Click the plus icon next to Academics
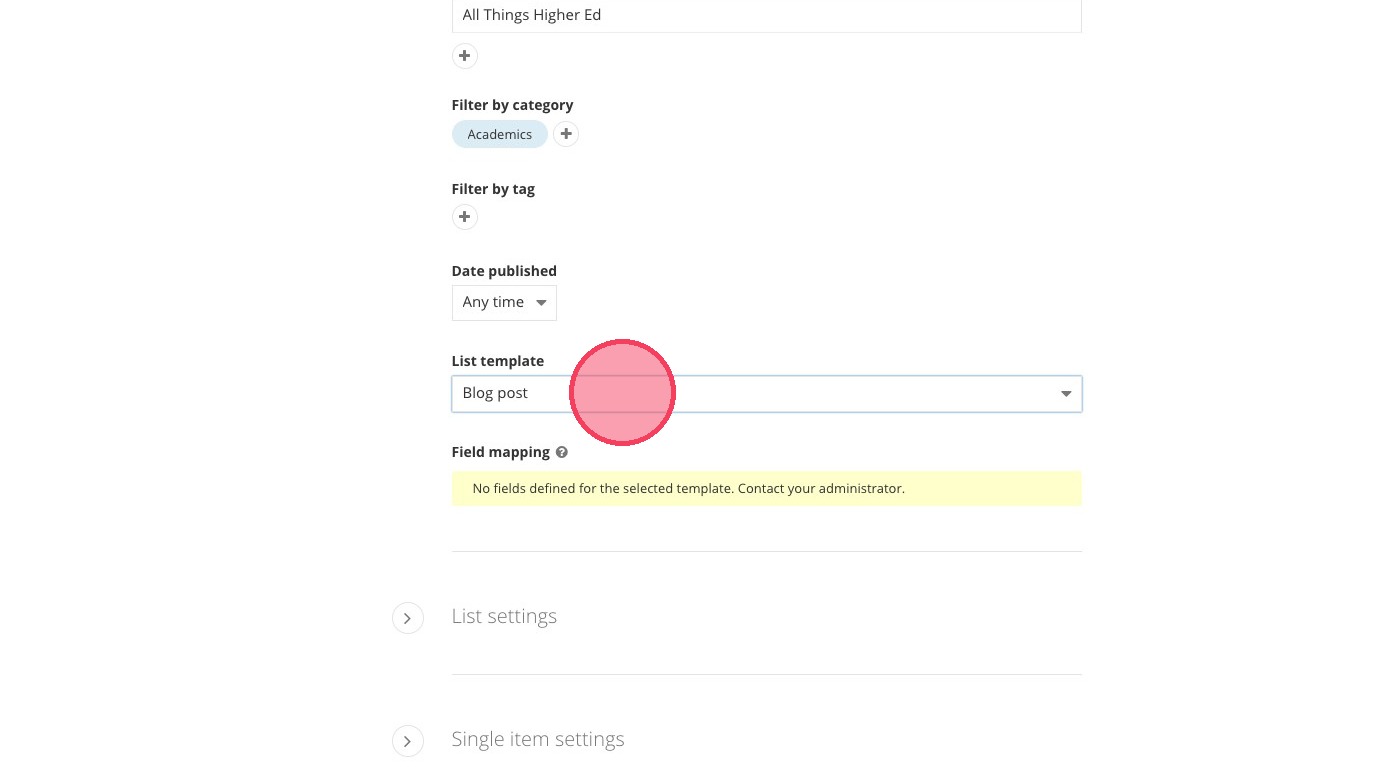1376x770 pixels. [566, 134]
